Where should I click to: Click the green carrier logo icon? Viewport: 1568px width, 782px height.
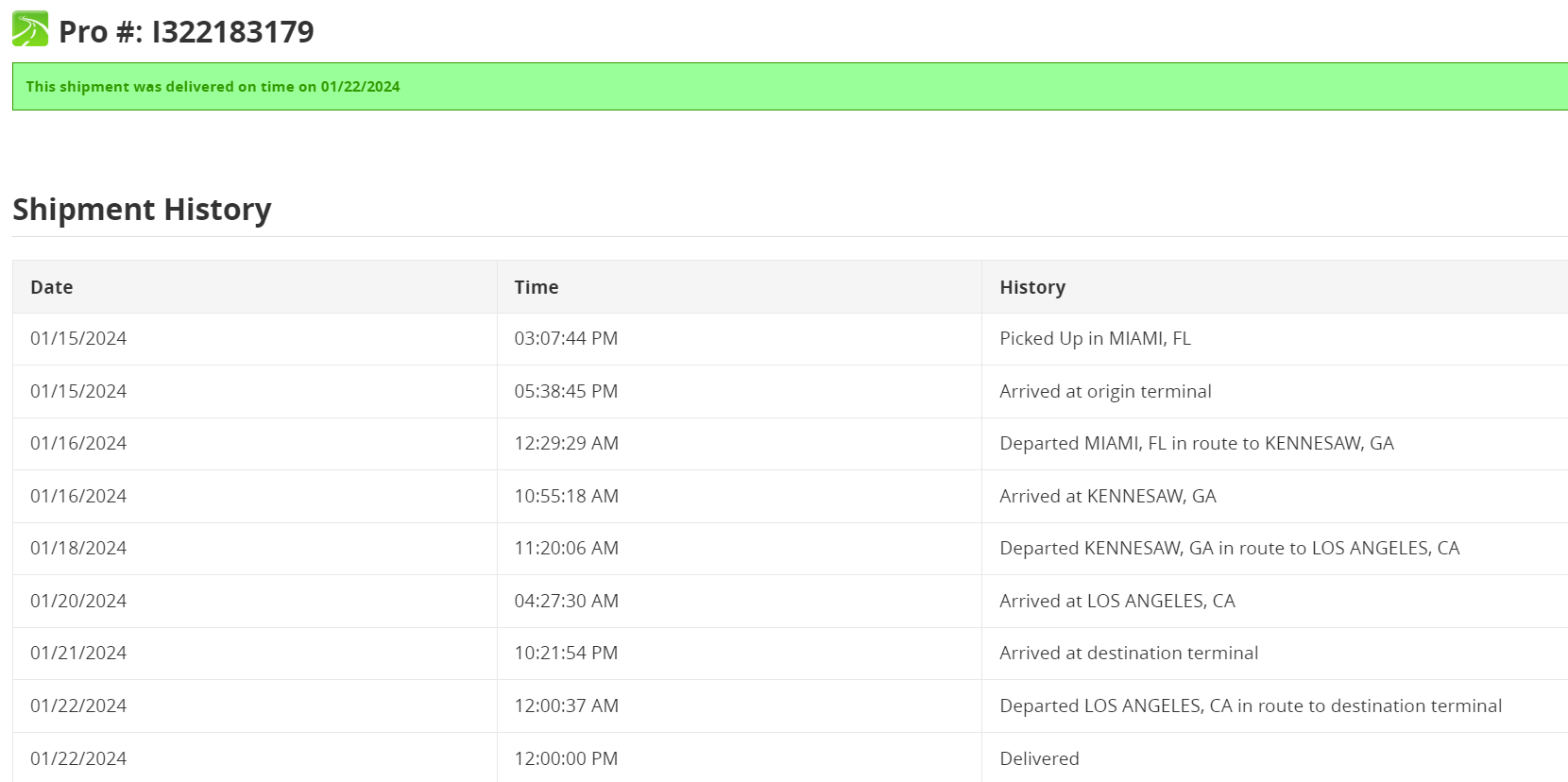[x=30, y=29]
